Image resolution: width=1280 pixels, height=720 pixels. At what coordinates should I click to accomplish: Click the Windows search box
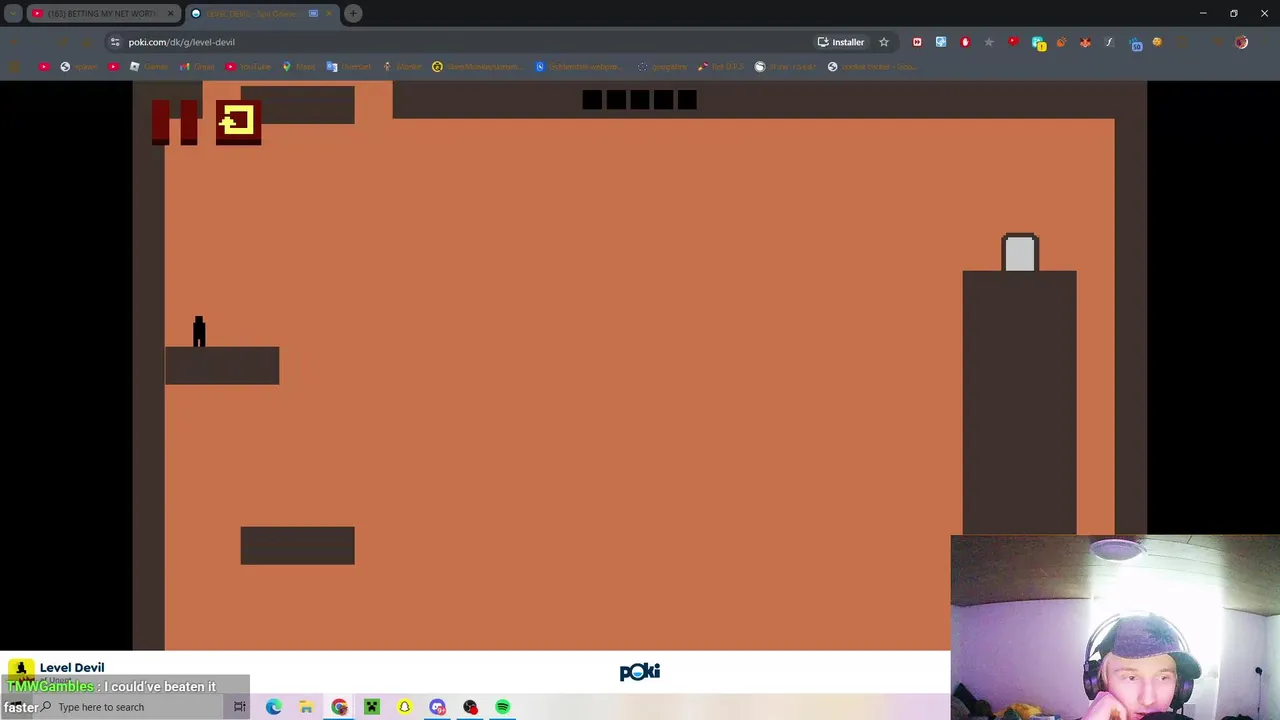click(x=130, y=707)
